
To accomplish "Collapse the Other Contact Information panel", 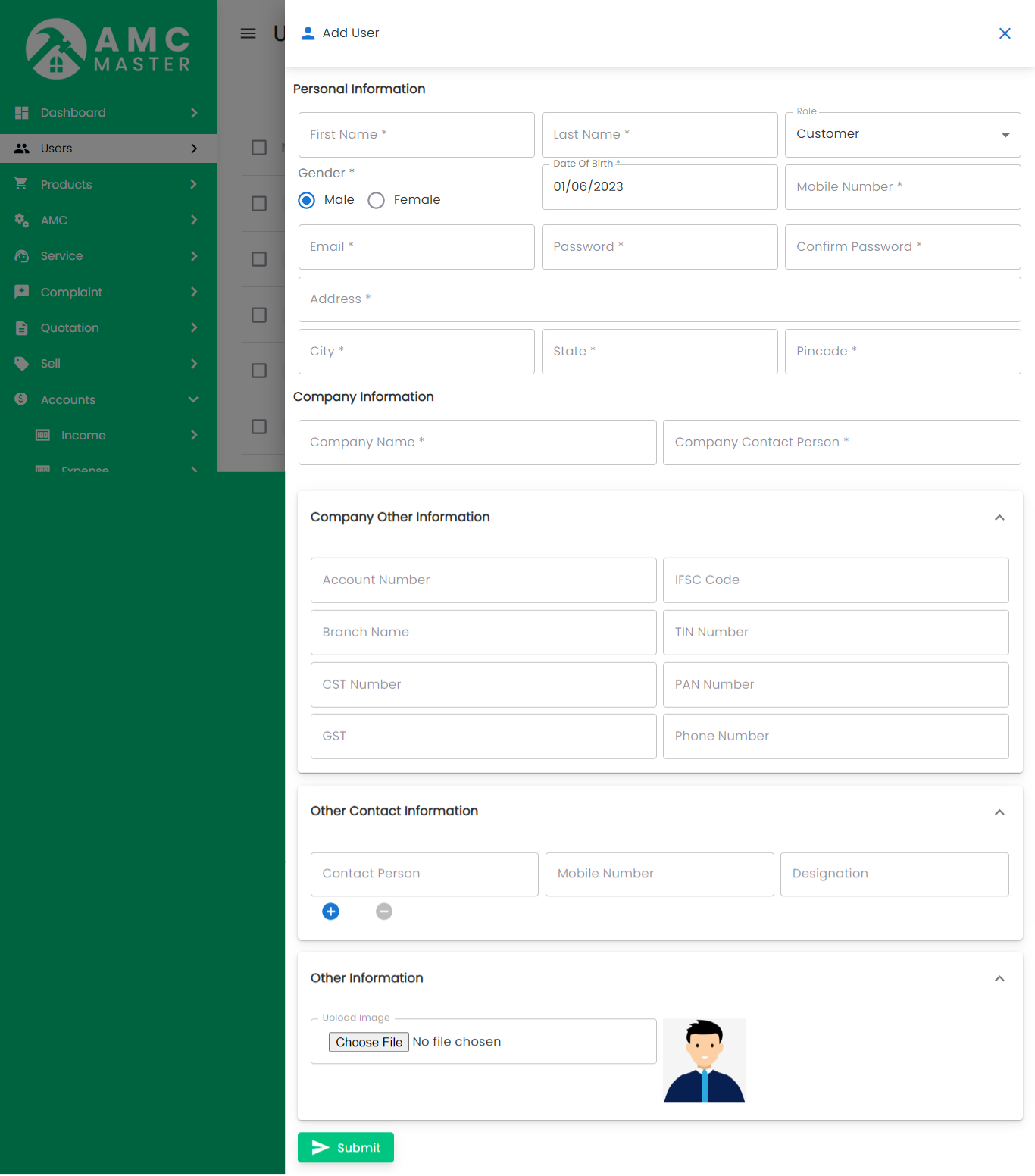I will point(999,812).
